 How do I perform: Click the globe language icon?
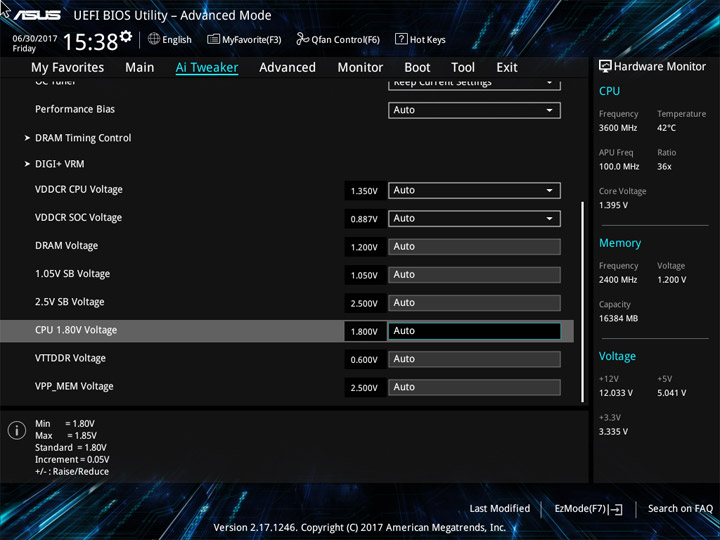(x=154, y=39)
